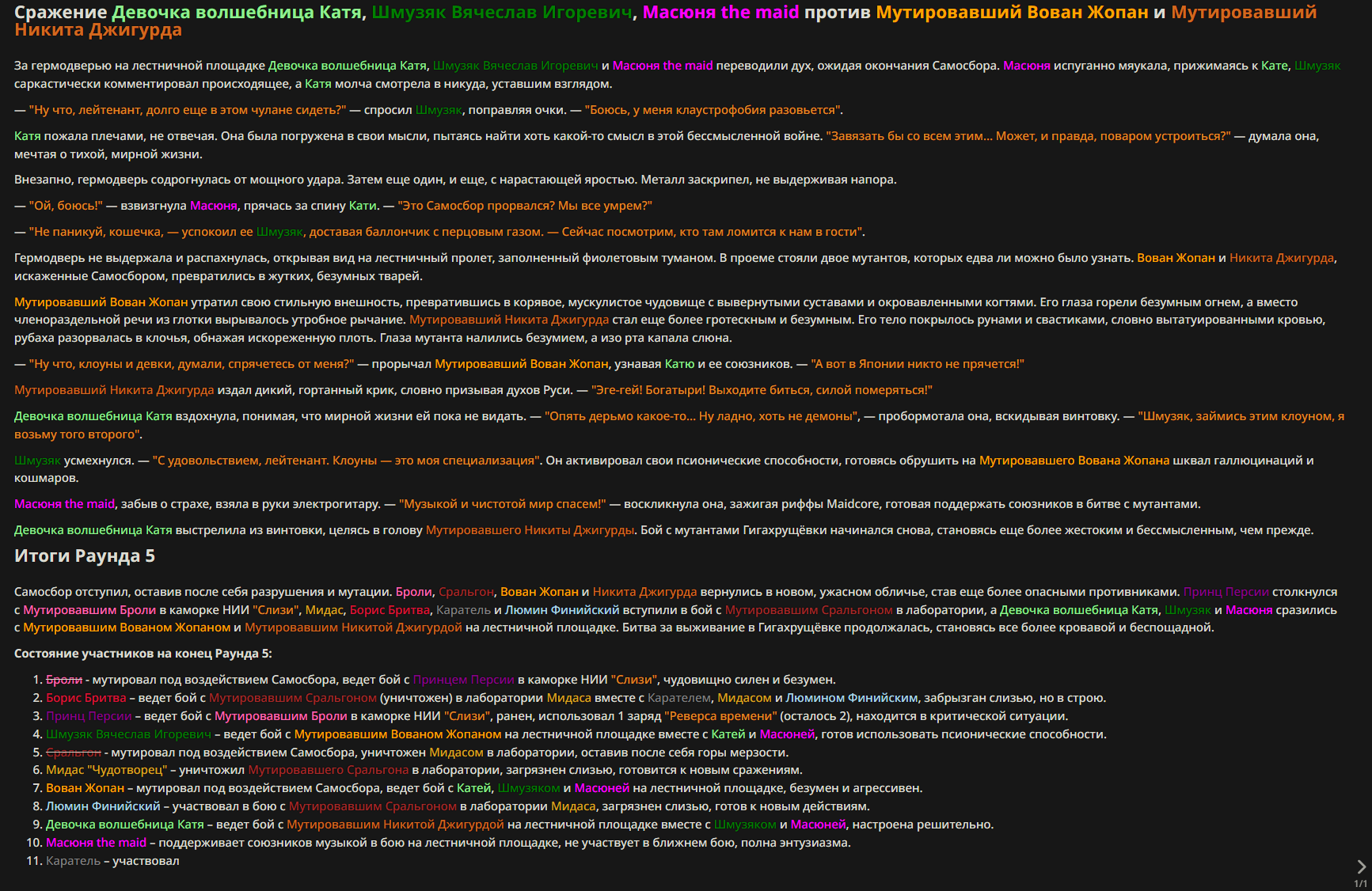
Task: Click 'Мутировавшим Вованом Жопаном' in list item 4
Action: click(x=398, y=734)
